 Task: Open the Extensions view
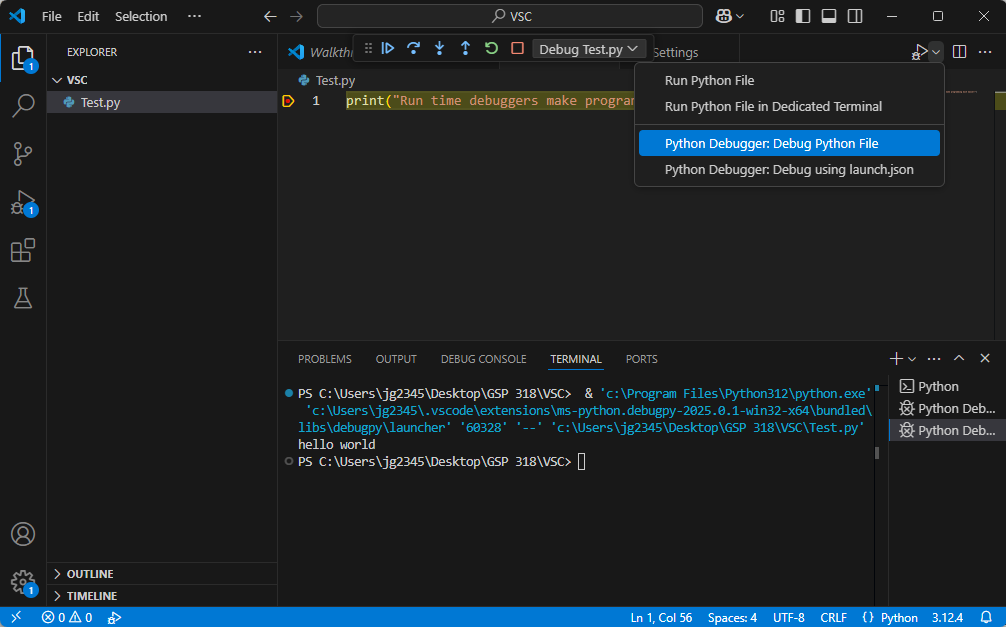23,250
